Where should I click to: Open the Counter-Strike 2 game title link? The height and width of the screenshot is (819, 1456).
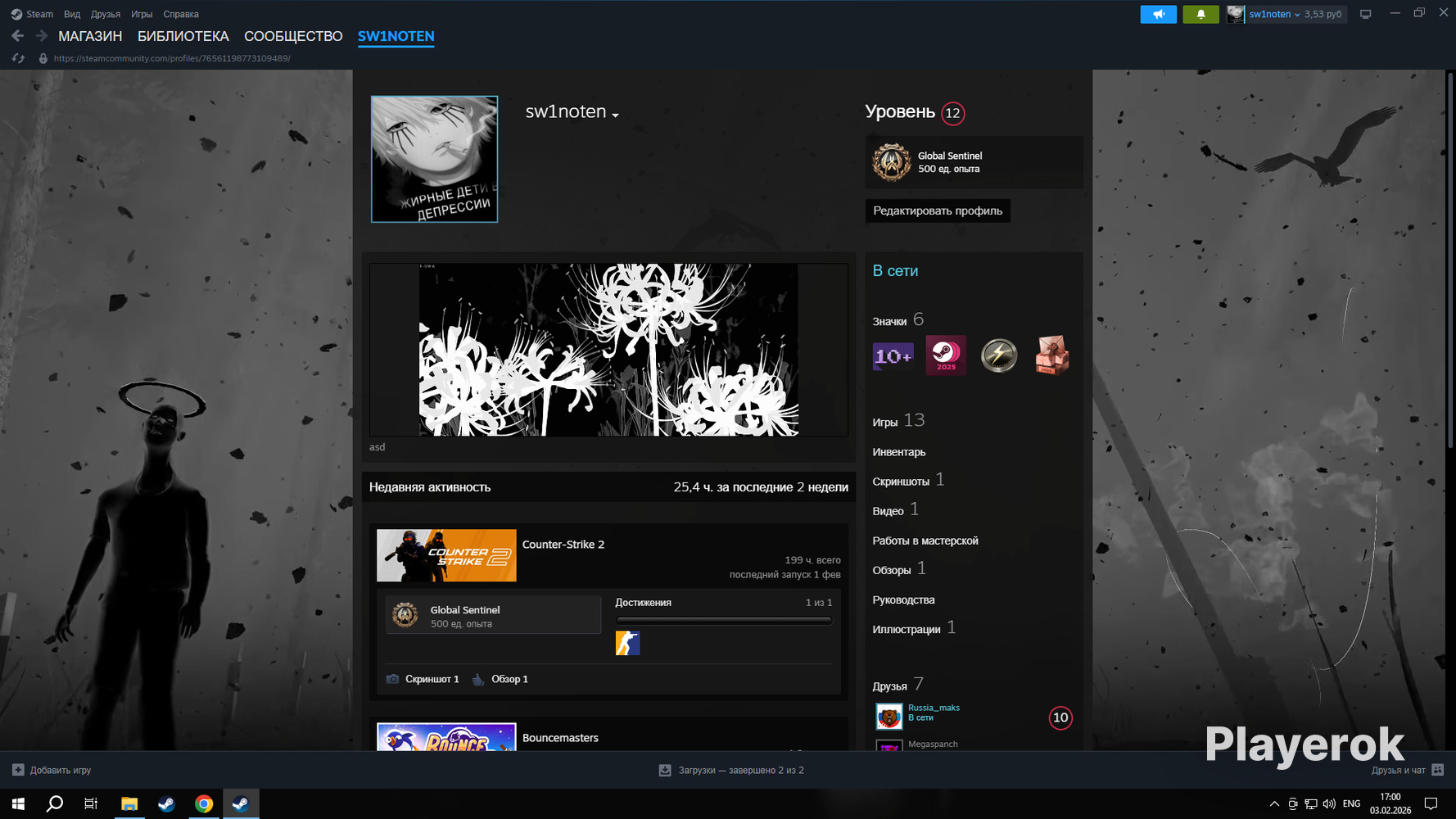click(563, 545)
